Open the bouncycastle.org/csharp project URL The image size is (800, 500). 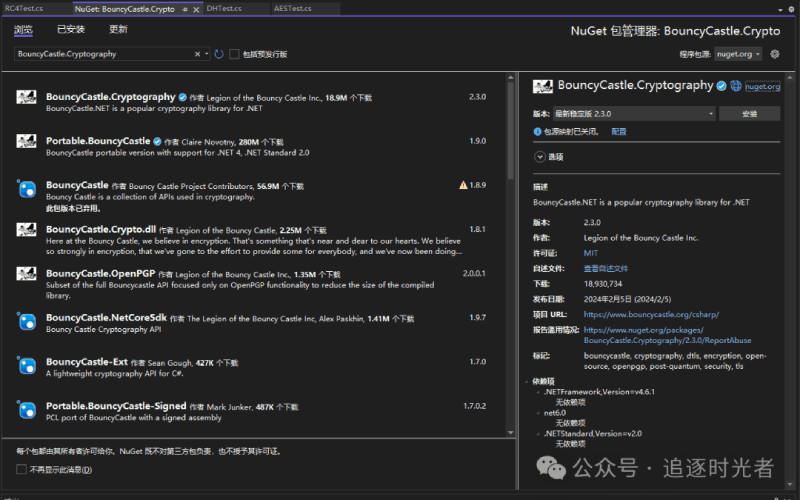pos(651,314)
